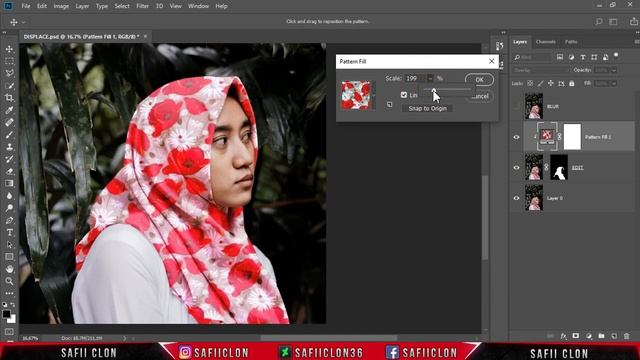This screenshot has height=360, width=640.
Task: Open the Layers panel flyout menu
Action: (637, 42)
